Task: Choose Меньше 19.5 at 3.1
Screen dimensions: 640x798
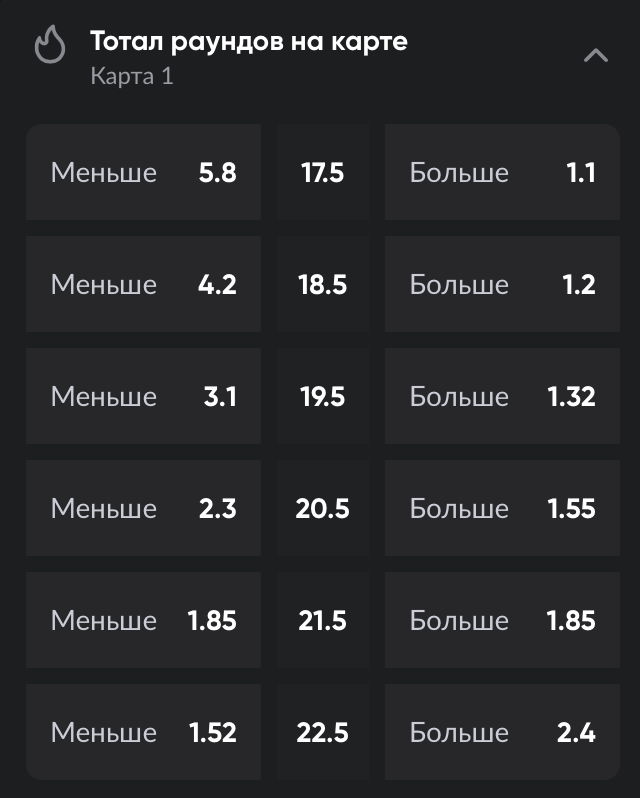Action: pos(143,397)
